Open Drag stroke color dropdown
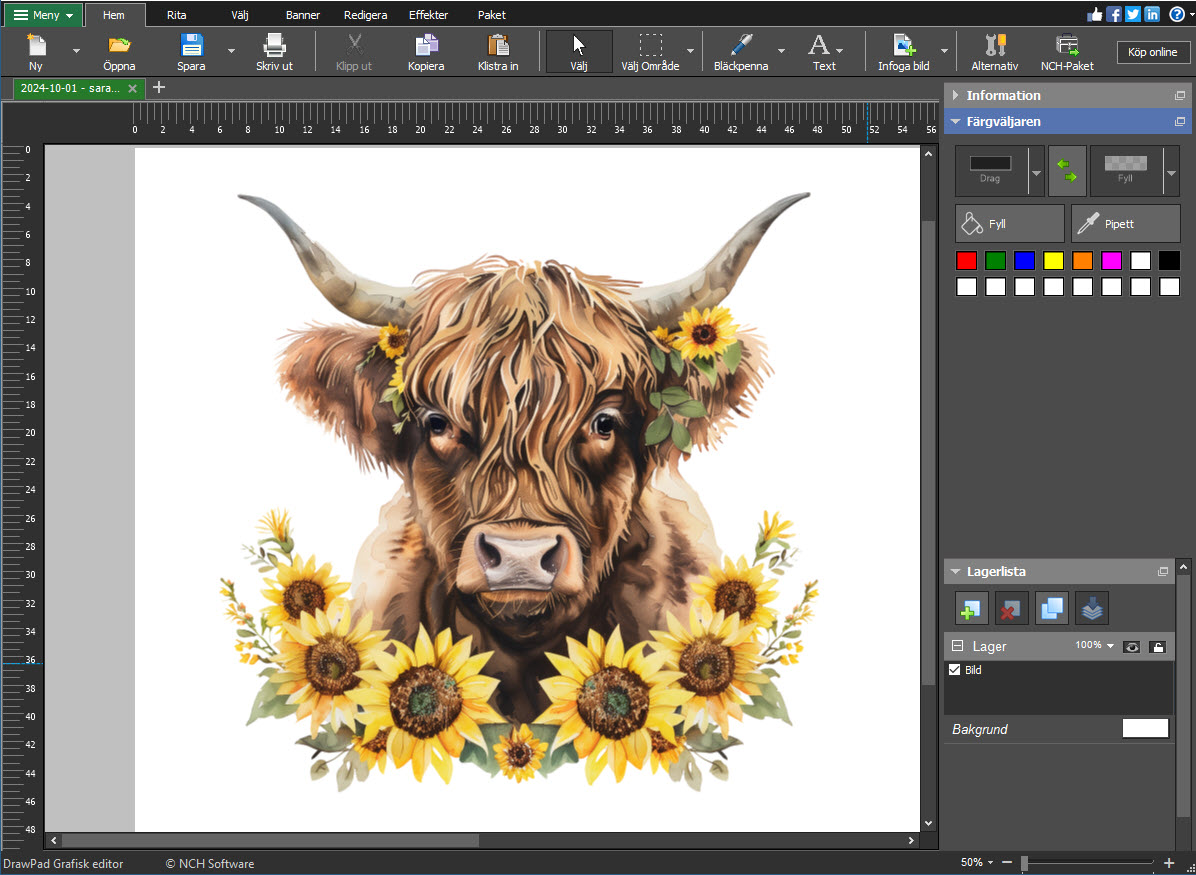This screenshot has height=875, width=1196. click(1036, 172)
